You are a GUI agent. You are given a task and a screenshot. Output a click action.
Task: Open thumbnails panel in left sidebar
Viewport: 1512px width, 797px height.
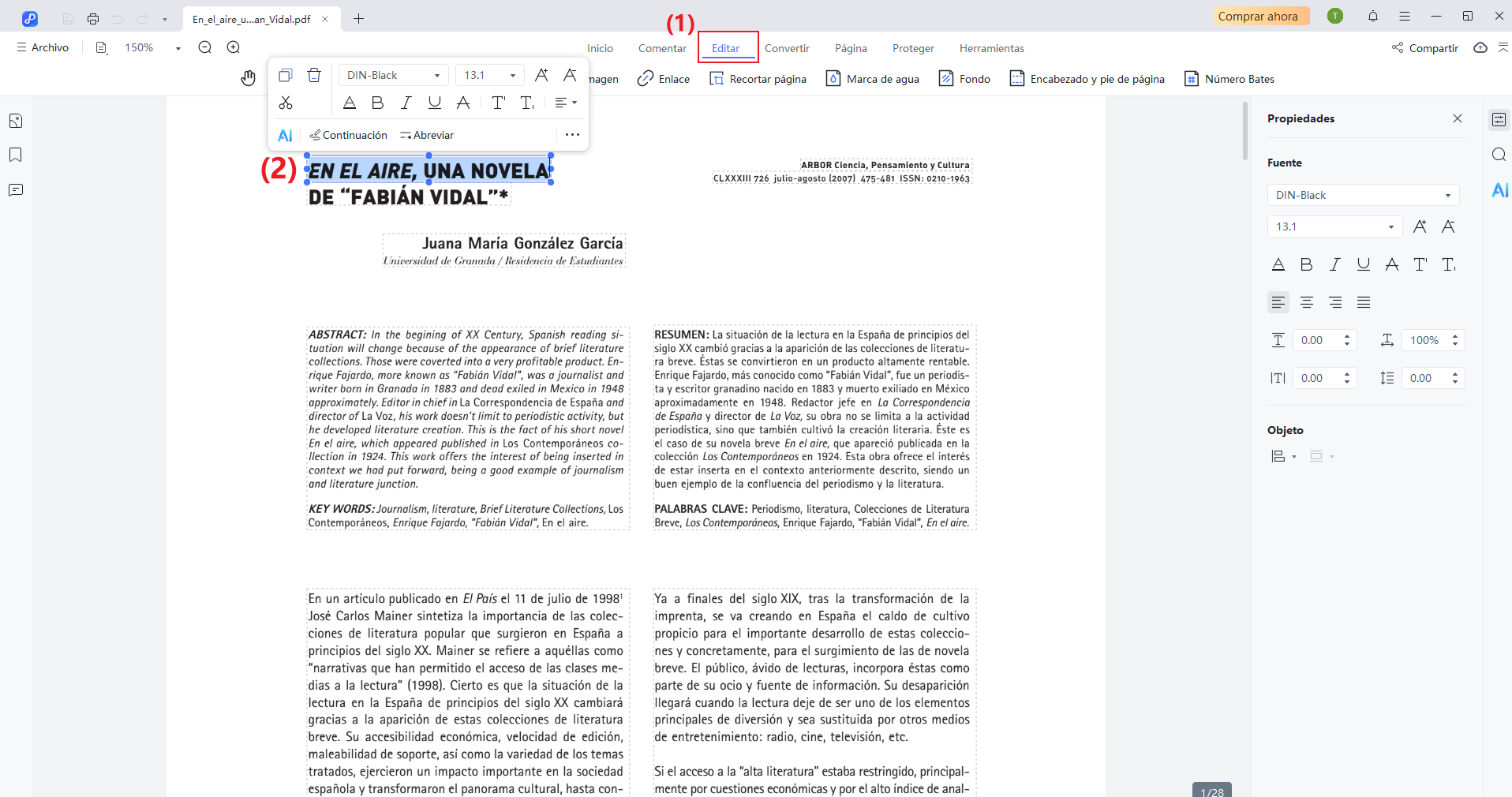coord(16,121)
